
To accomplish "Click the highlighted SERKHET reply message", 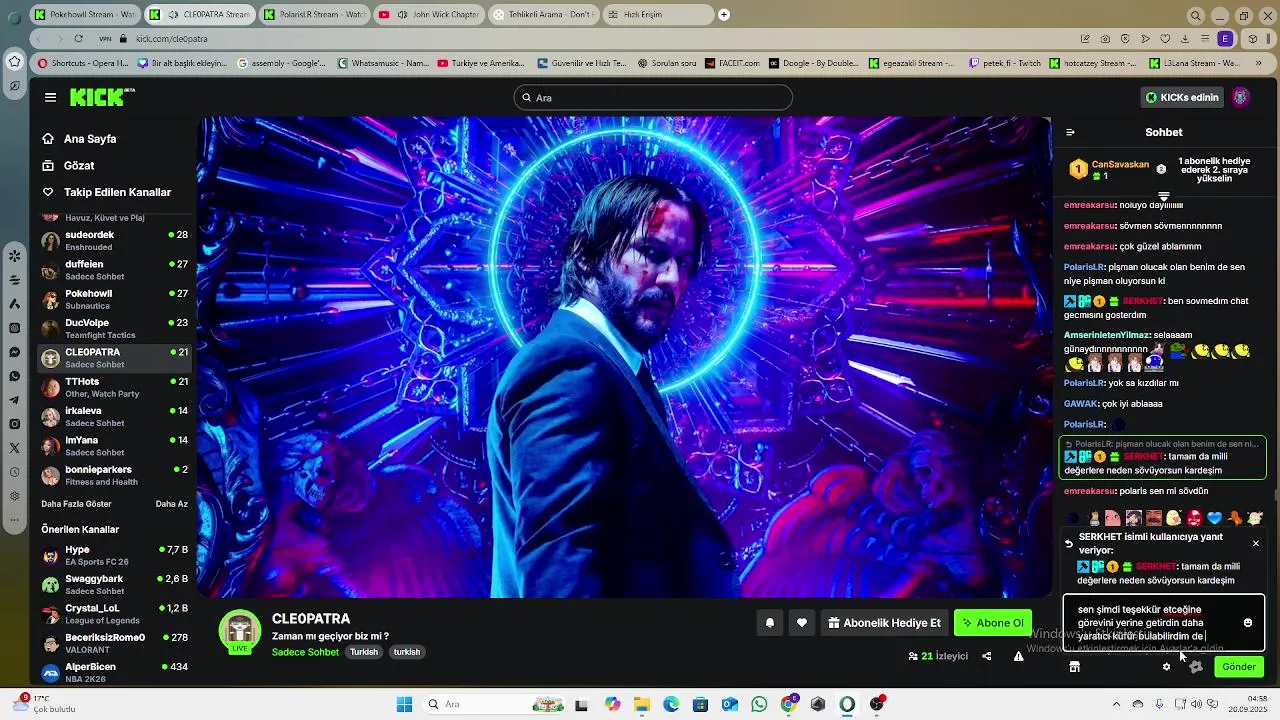I will 1163,458.
